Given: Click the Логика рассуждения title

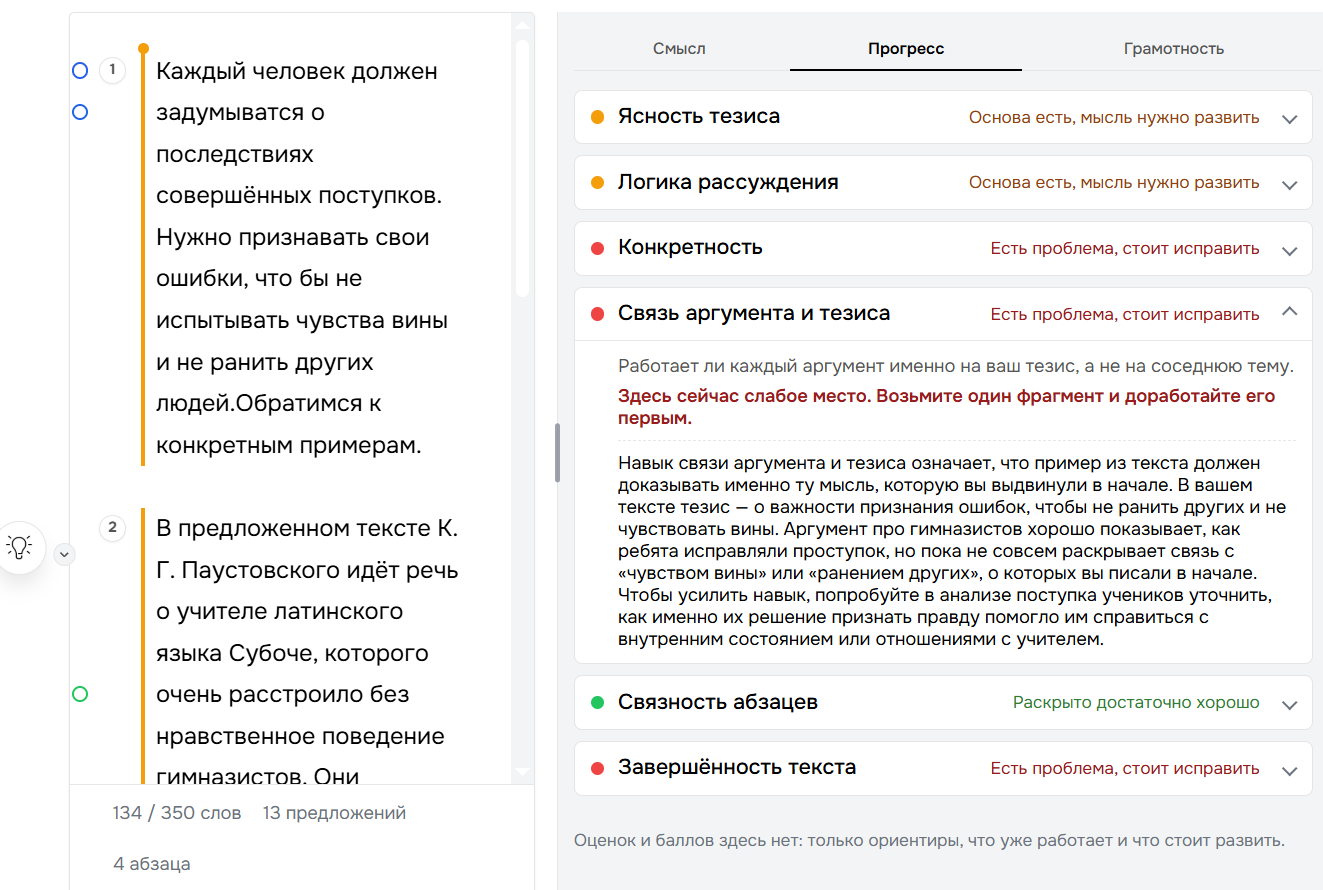Looking at the screenshot, I should coord(728,183).
